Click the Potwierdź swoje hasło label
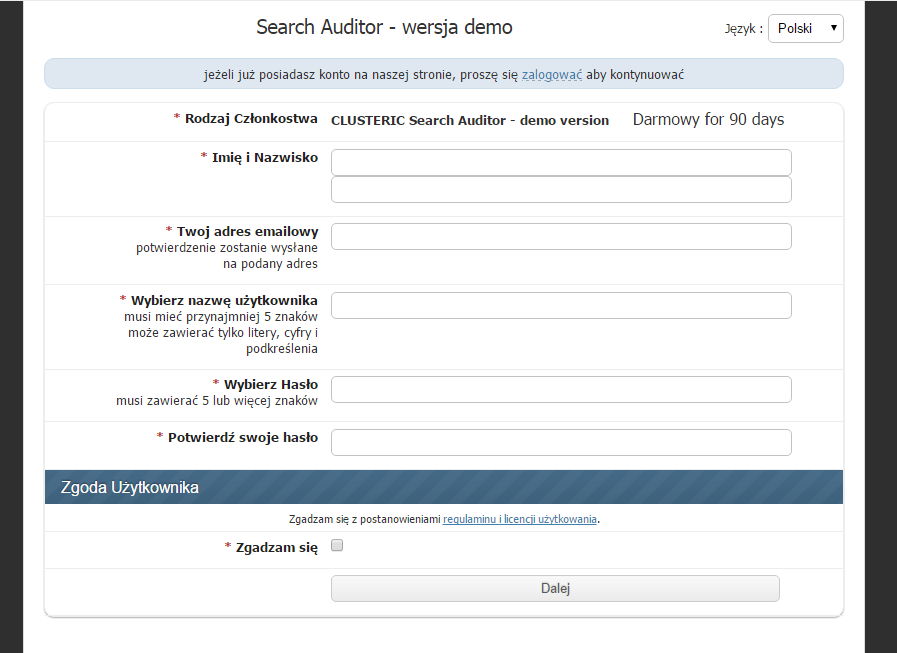 click(x=242, y=437)
